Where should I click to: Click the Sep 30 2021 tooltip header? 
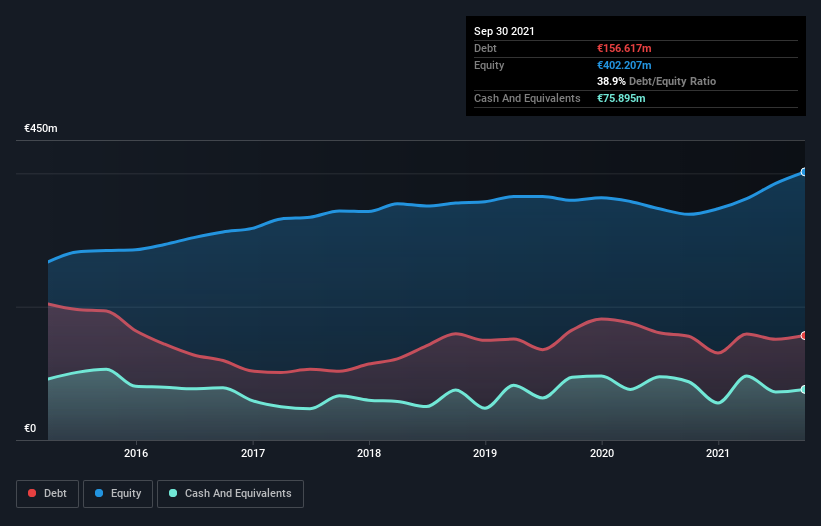(x=504, y=31)
